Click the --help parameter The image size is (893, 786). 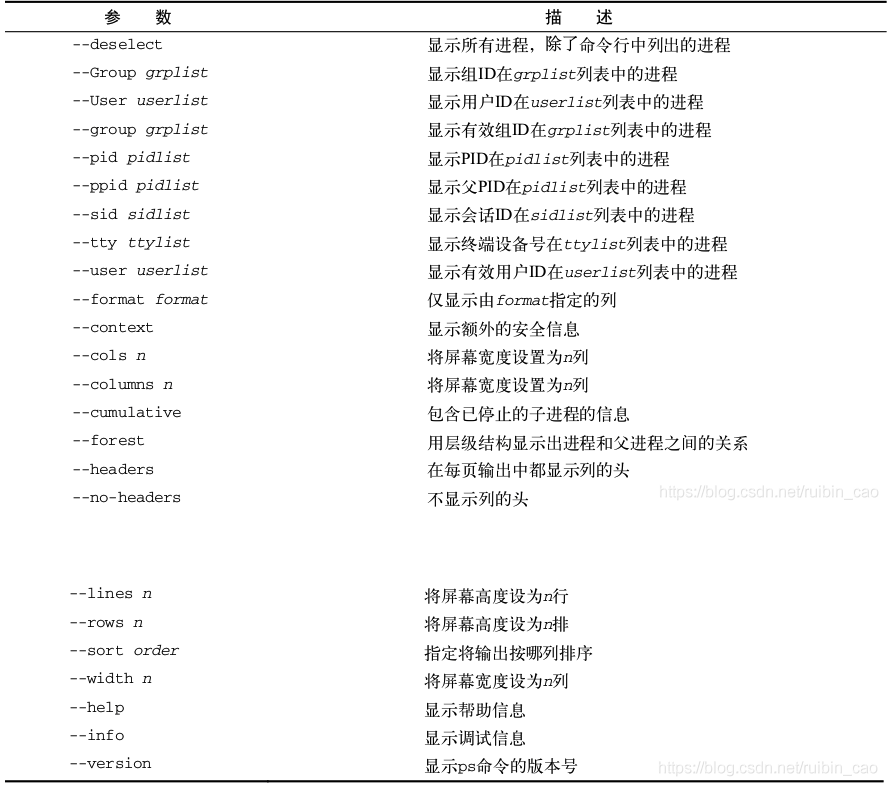tap(97, 707)
